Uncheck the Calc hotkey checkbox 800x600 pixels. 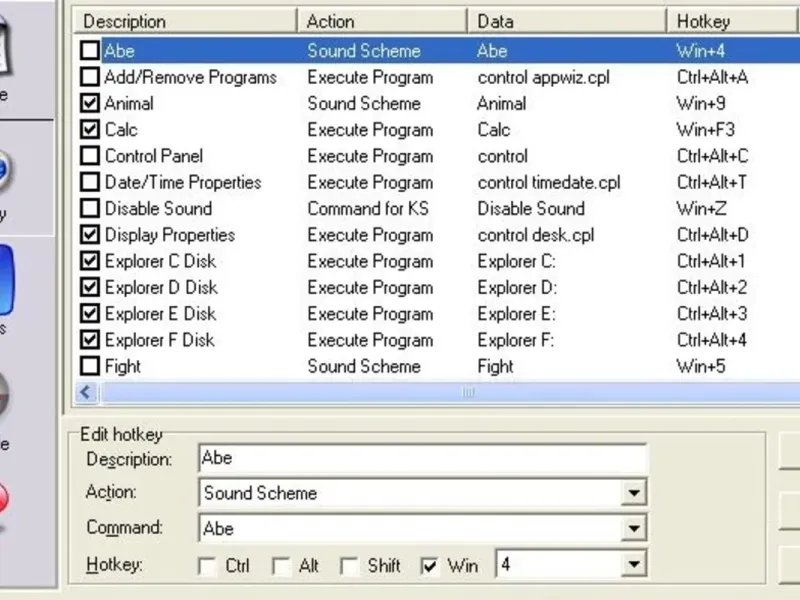[90, 129]
